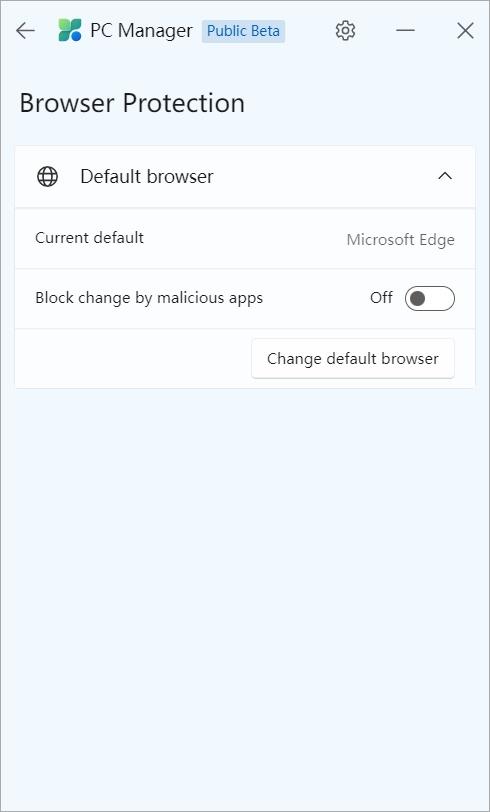Click blank space left of Change default browser
This screenshot has width=490, height=812.
tap(133, 358)
